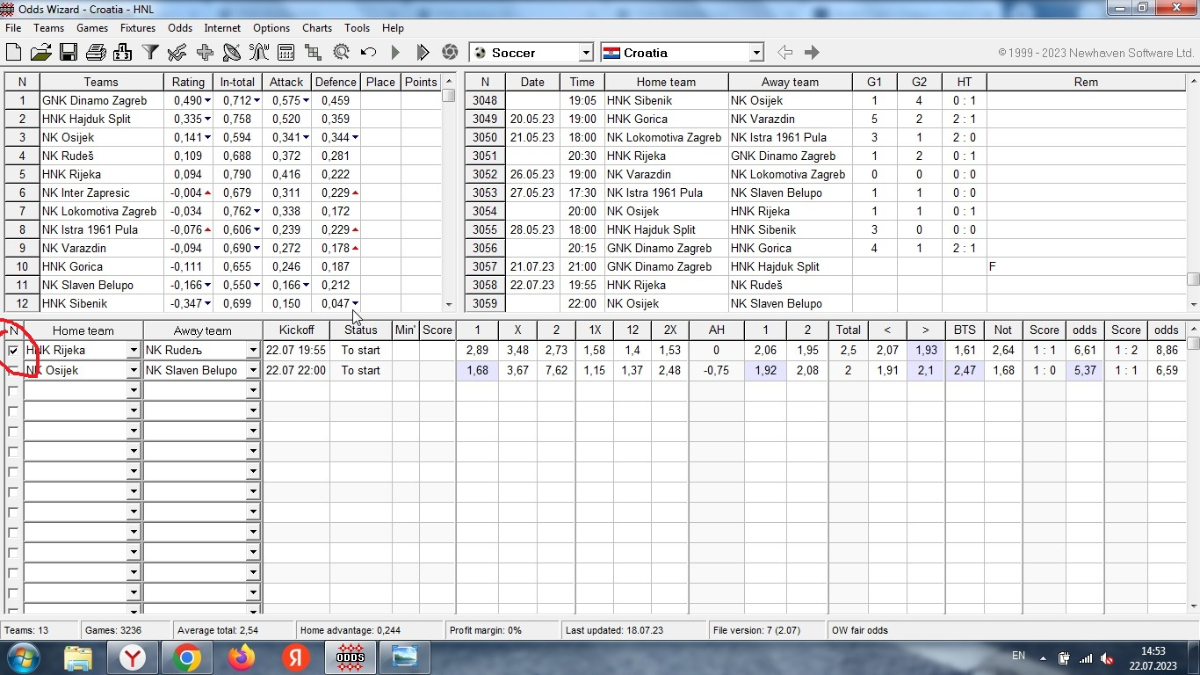
Task: Open a file with the folder icon
Action: (x=41, y=52)
